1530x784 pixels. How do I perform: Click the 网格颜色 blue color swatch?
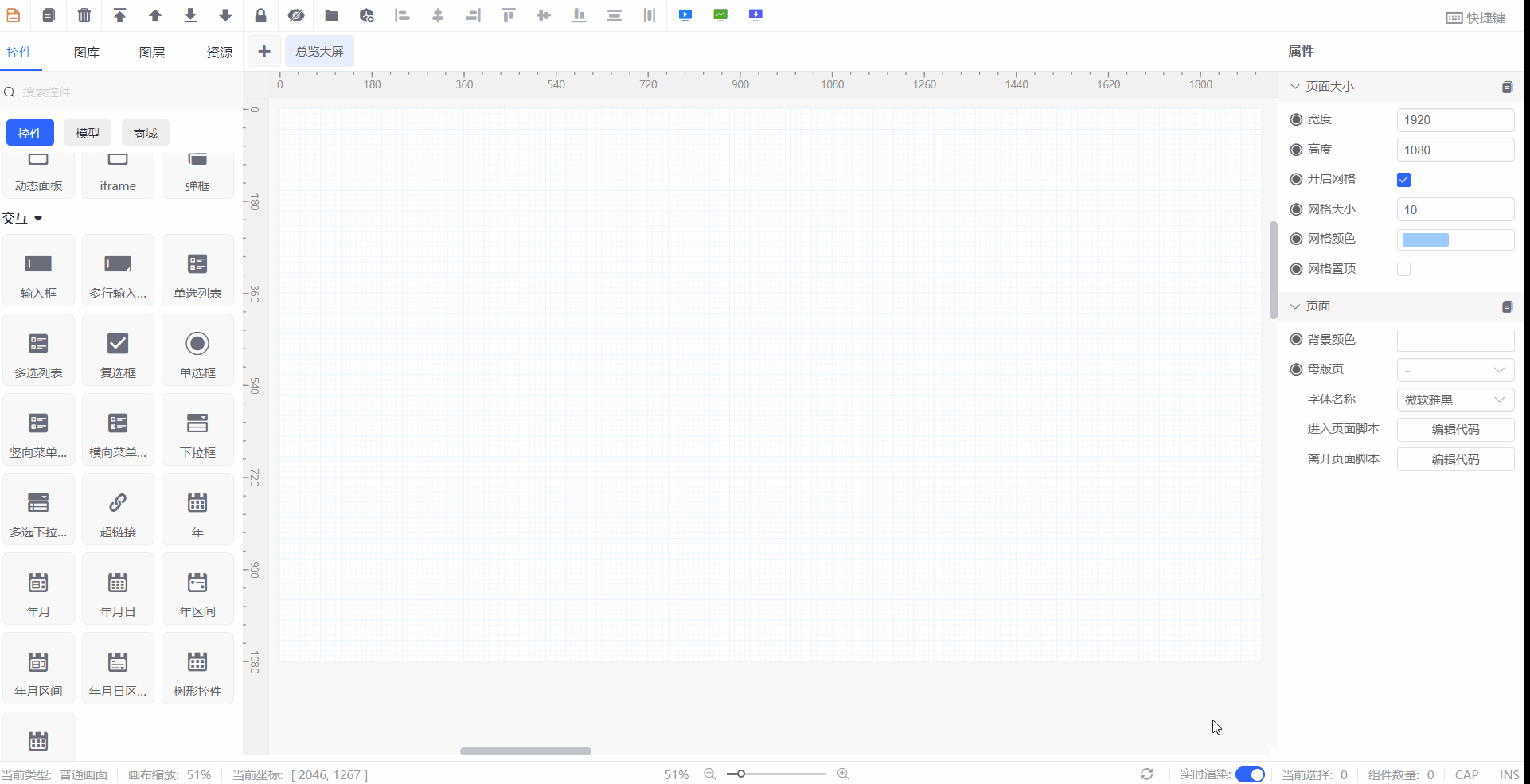1425,240
